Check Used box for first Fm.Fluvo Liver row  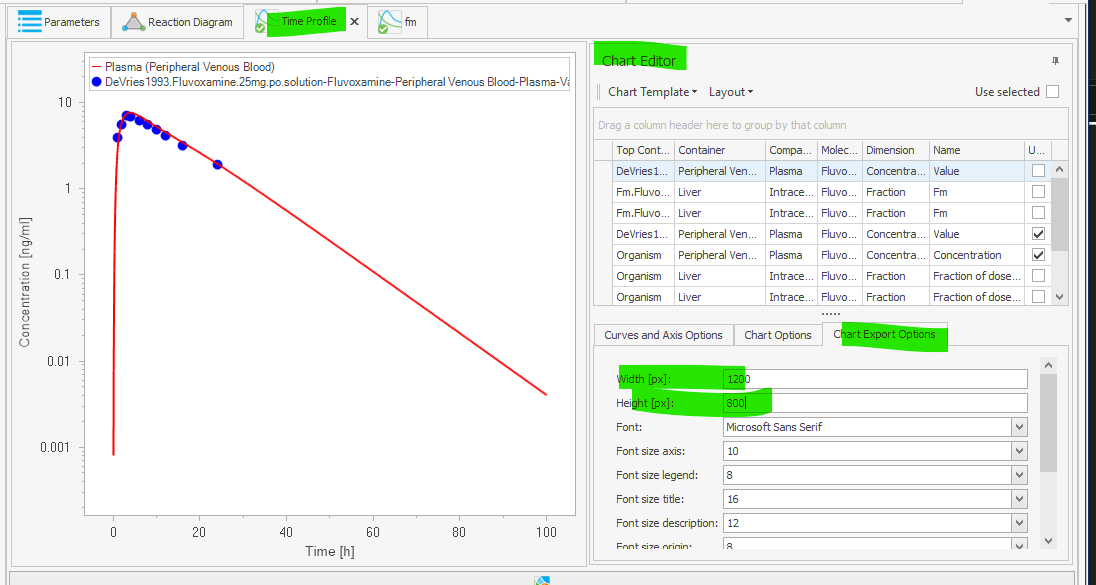1039,192
